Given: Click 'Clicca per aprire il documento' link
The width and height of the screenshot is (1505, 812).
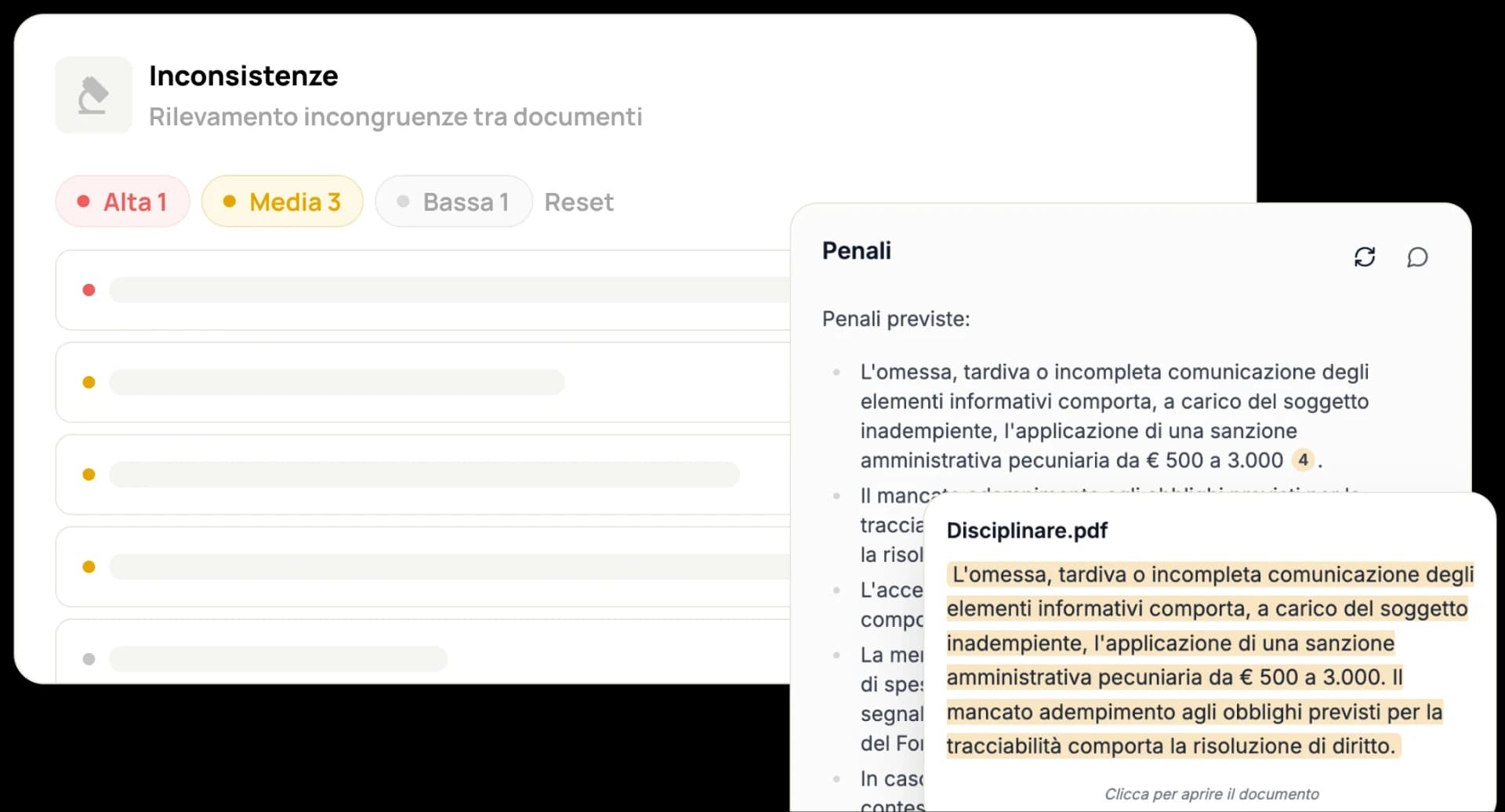Looking at the screenshot, I should tap(1211, 794).
